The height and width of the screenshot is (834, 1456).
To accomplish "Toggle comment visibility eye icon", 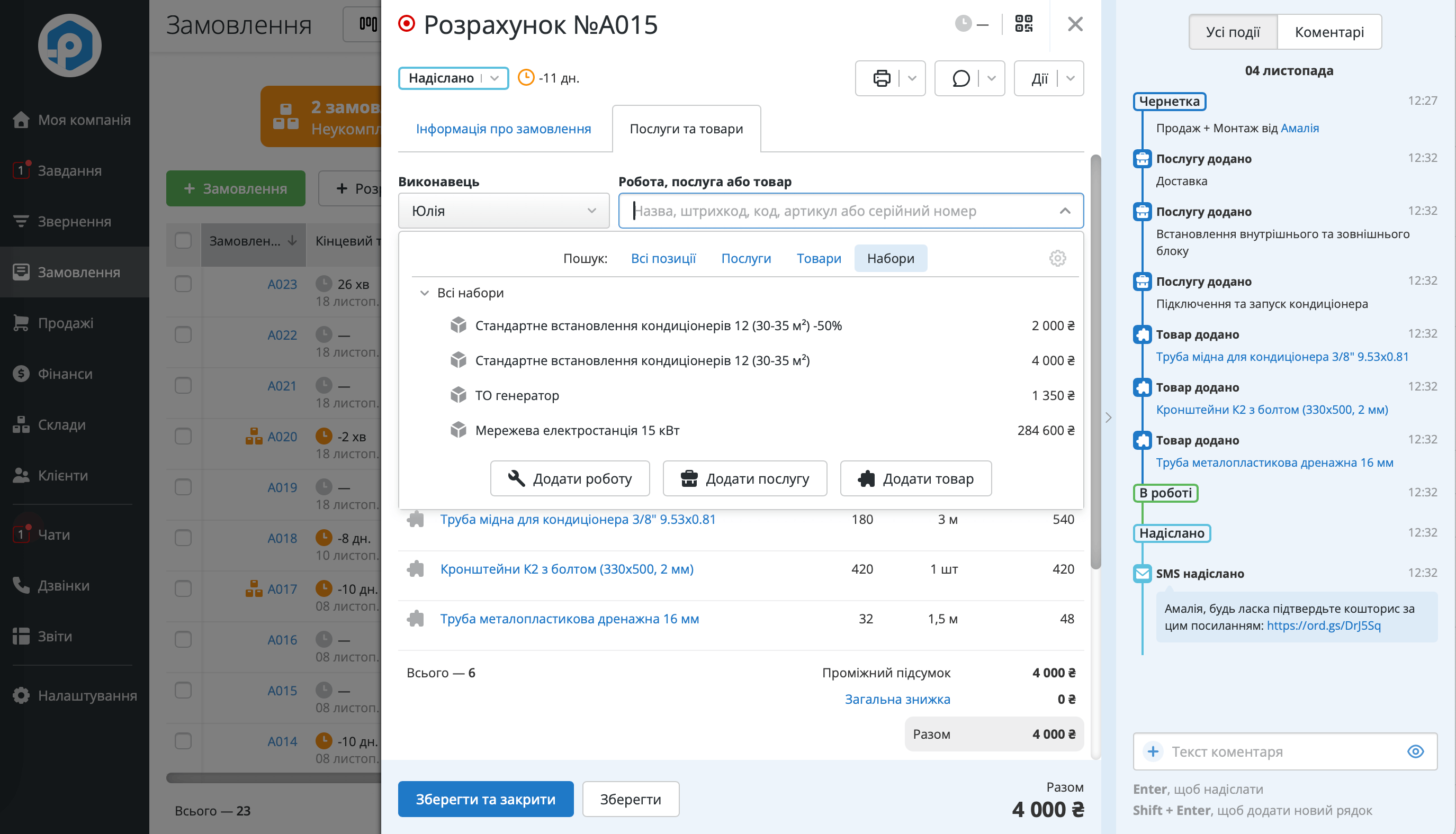I will point(1415,751).
